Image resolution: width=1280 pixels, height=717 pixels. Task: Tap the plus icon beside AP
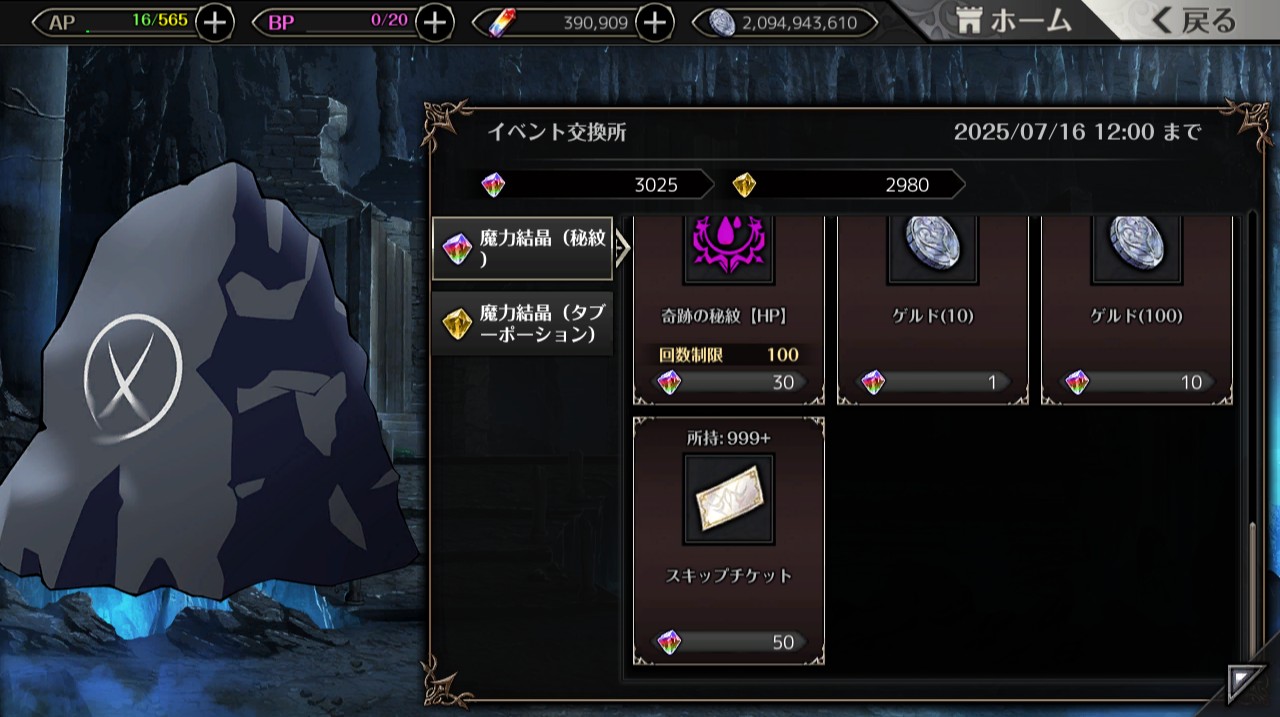point(215,22)
